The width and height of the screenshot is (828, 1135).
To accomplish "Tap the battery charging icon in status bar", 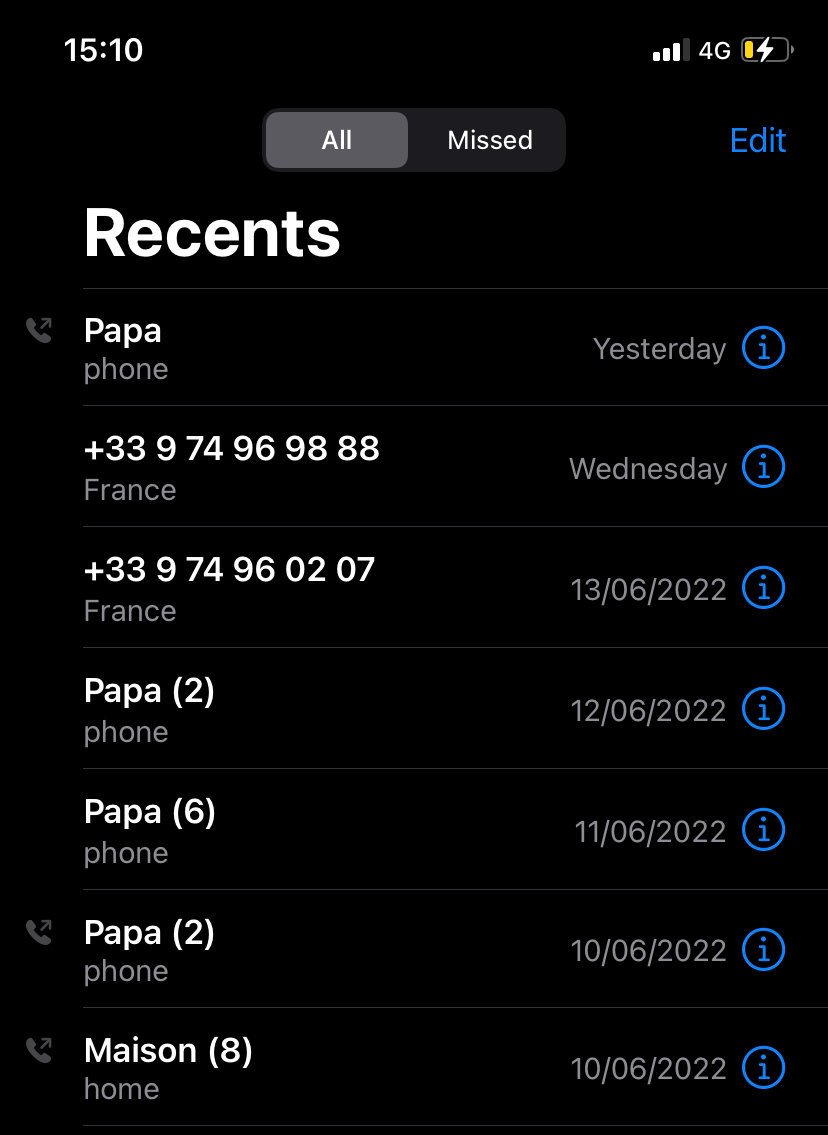I will click(766, 50).
